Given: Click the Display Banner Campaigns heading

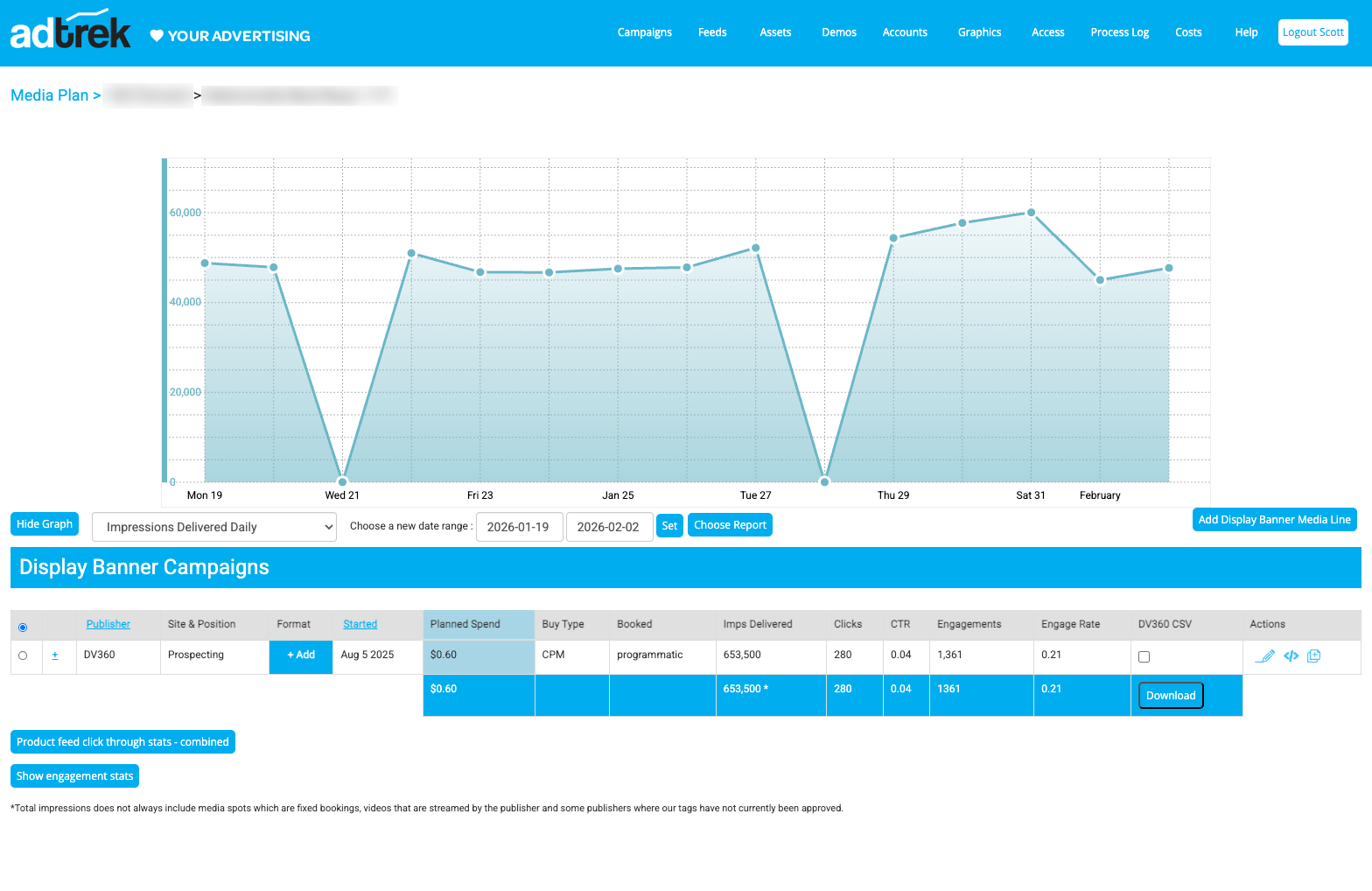Looking at the screenshot, I should click(x=144, y=567).
